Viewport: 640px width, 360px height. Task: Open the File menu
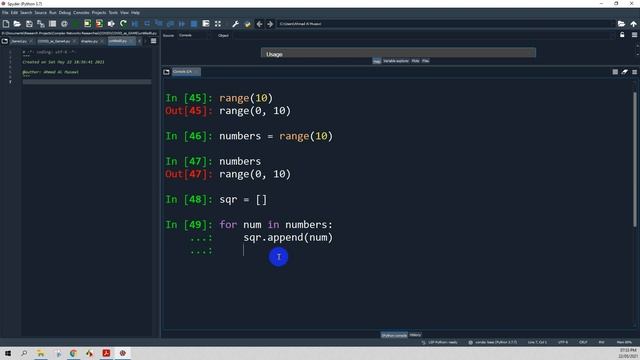[5, 13]
